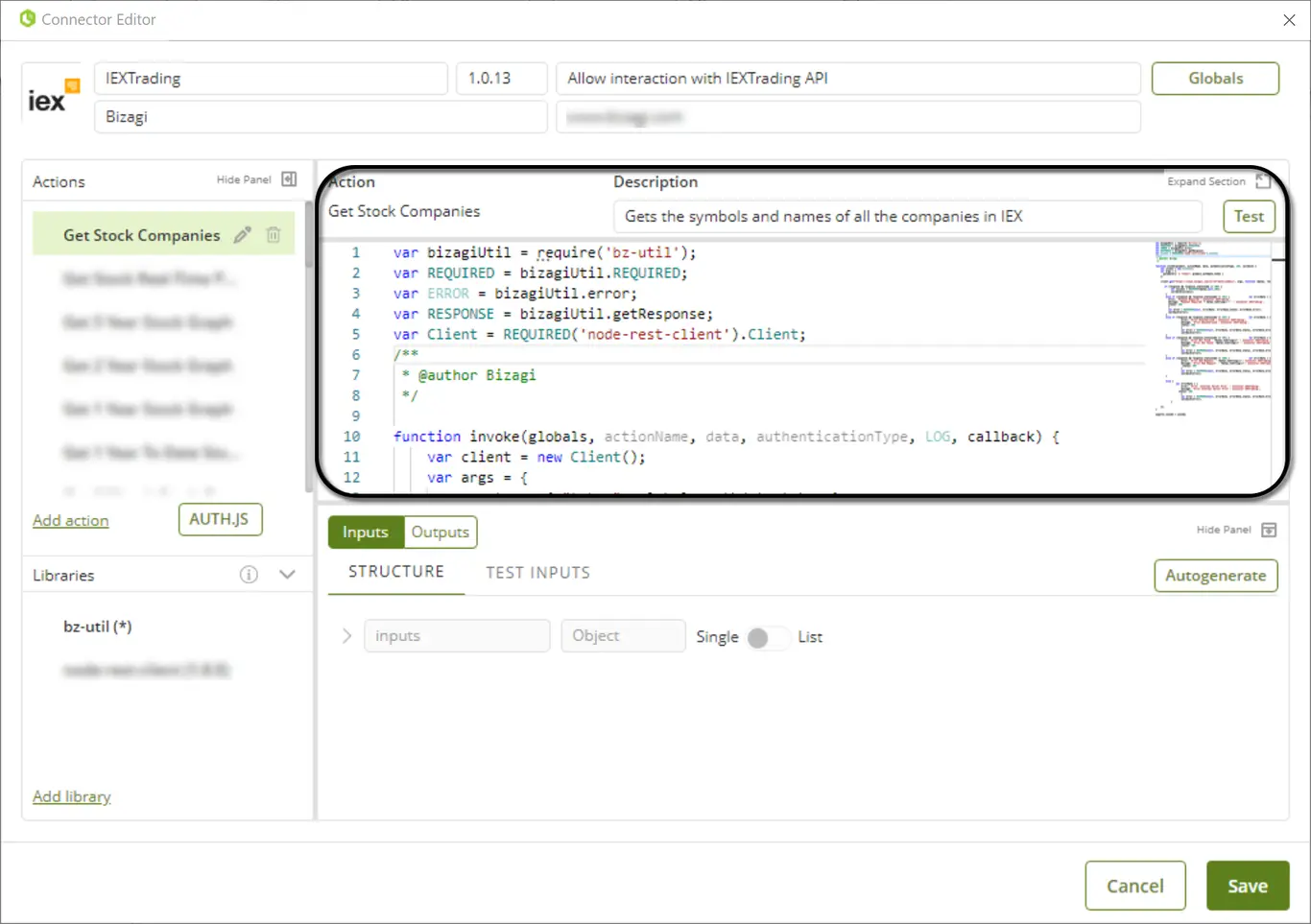Viewport: 1311px width, 924px height.
Task: Switch to Outputs view
Action: coord(441,532)
